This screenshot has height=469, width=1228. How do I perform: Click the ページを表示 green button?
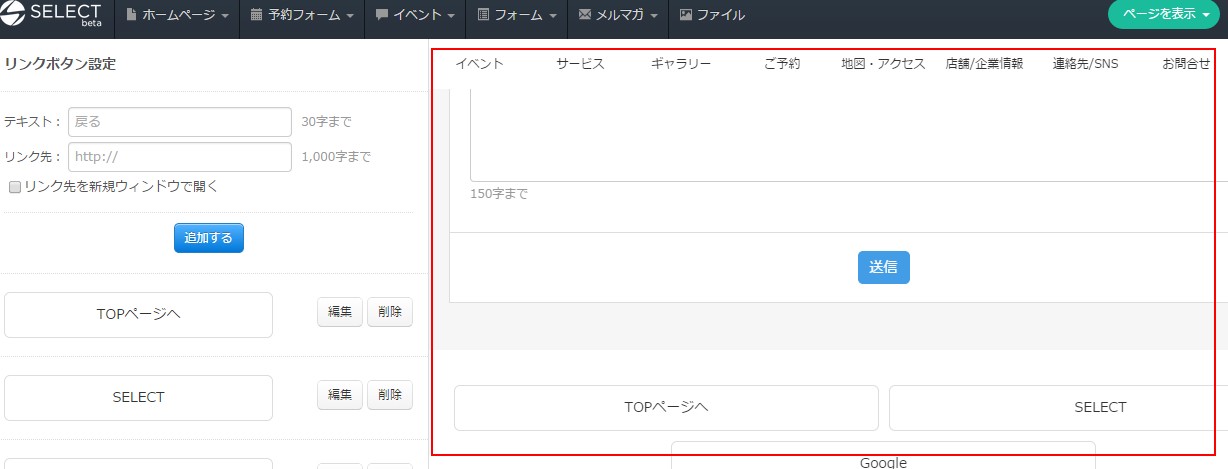(x=1165, y=15)
